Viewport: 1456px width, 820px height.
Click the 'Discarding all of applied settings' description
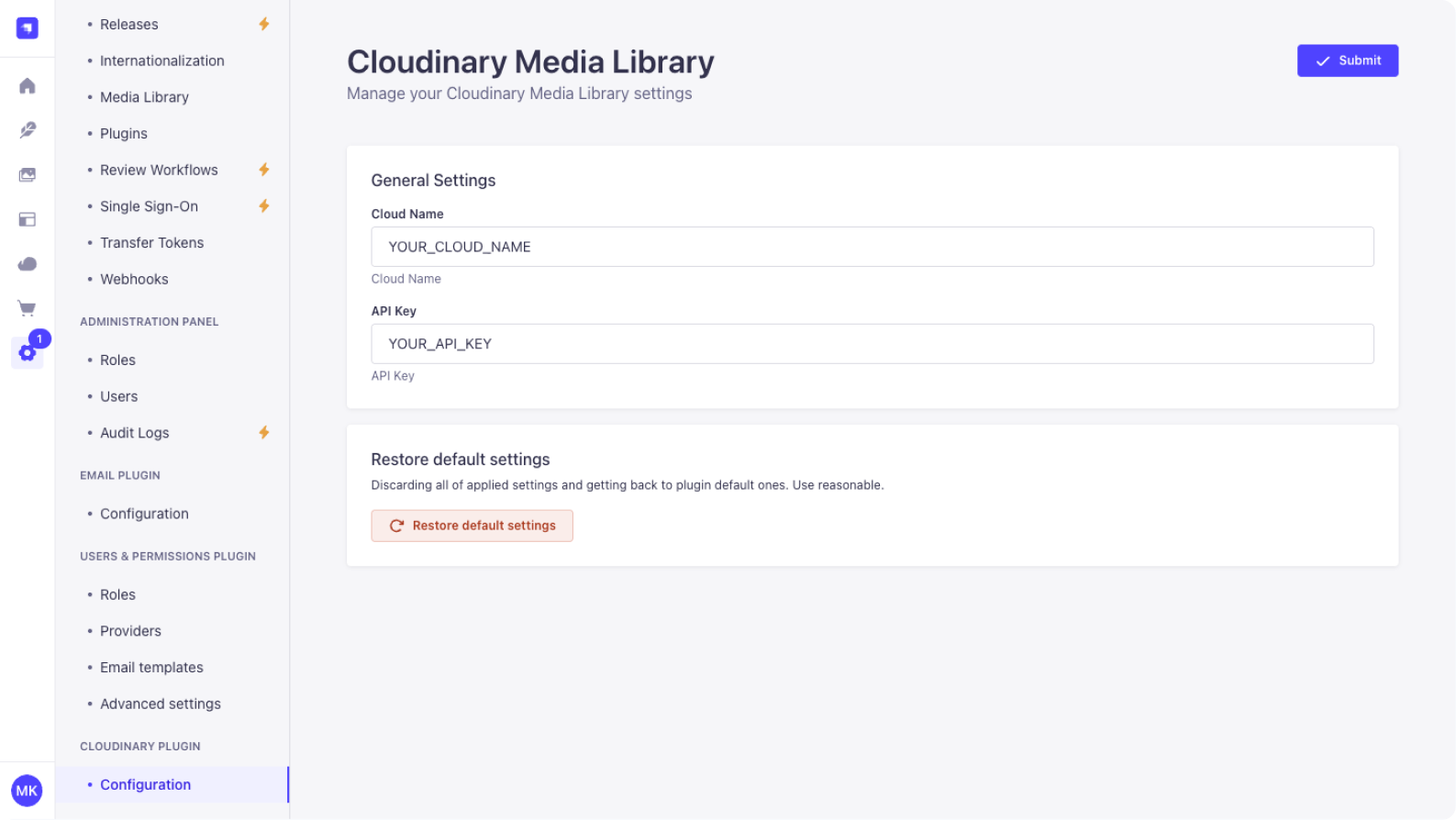click(x=628, y=485)
